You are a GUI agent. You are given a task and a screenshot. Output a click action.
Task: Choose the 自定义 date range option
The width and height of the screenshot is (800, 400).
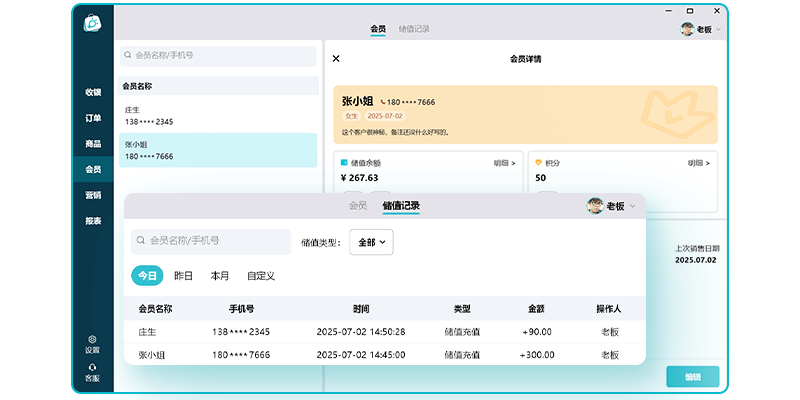click(x=261, y=275)
